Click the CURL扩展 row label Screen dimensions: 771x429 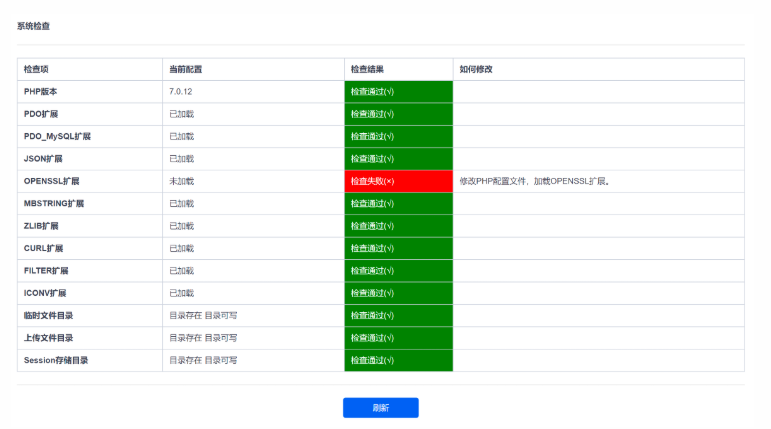coord(43,248)
